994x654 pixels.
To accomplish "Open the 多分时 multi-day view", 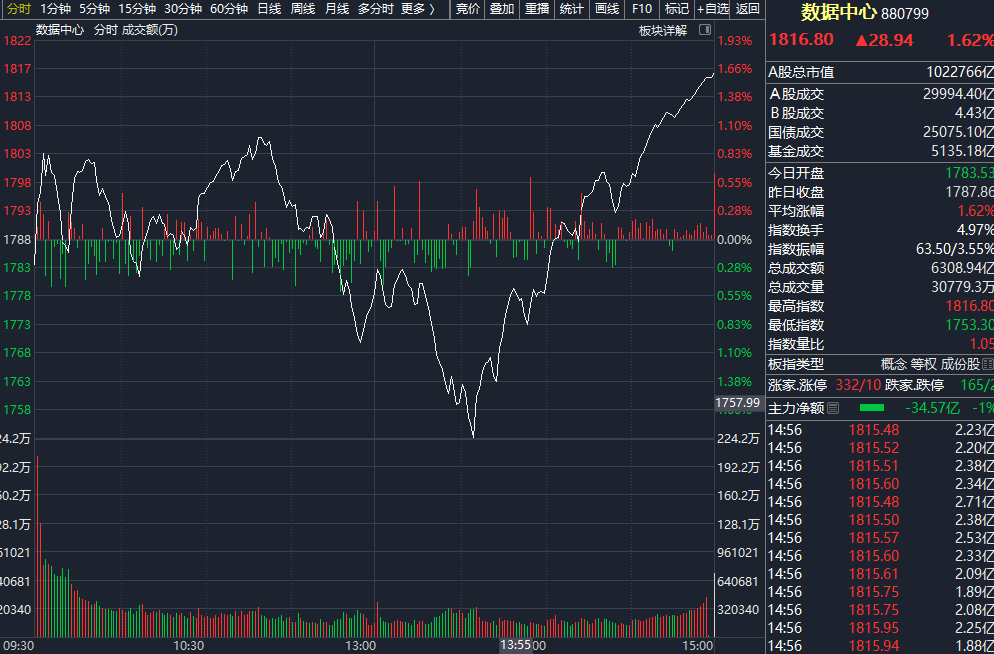I will click(x=376, y=9).
